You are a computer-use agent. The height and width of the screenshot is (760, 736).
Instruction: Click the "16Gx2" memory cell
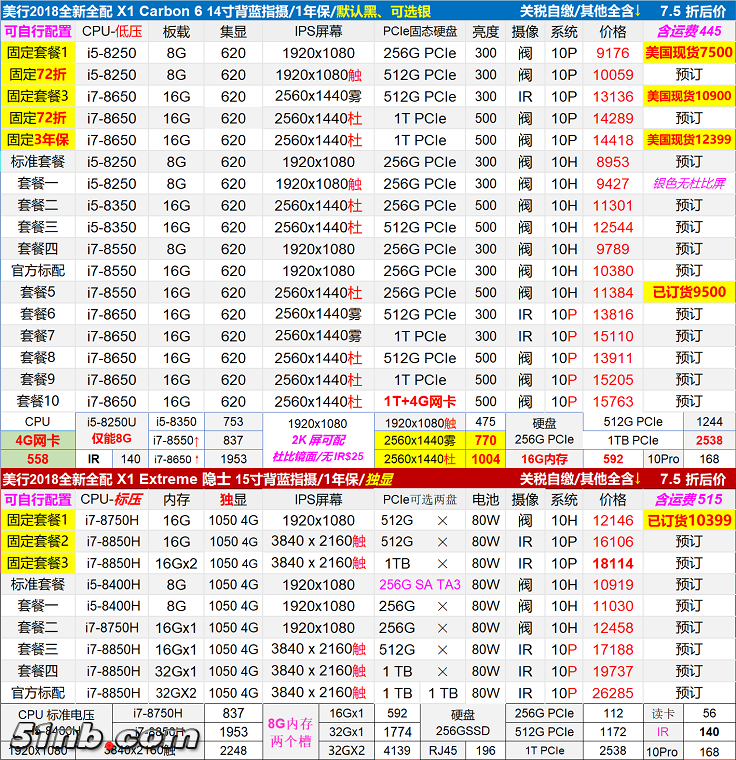click(176, 564)
